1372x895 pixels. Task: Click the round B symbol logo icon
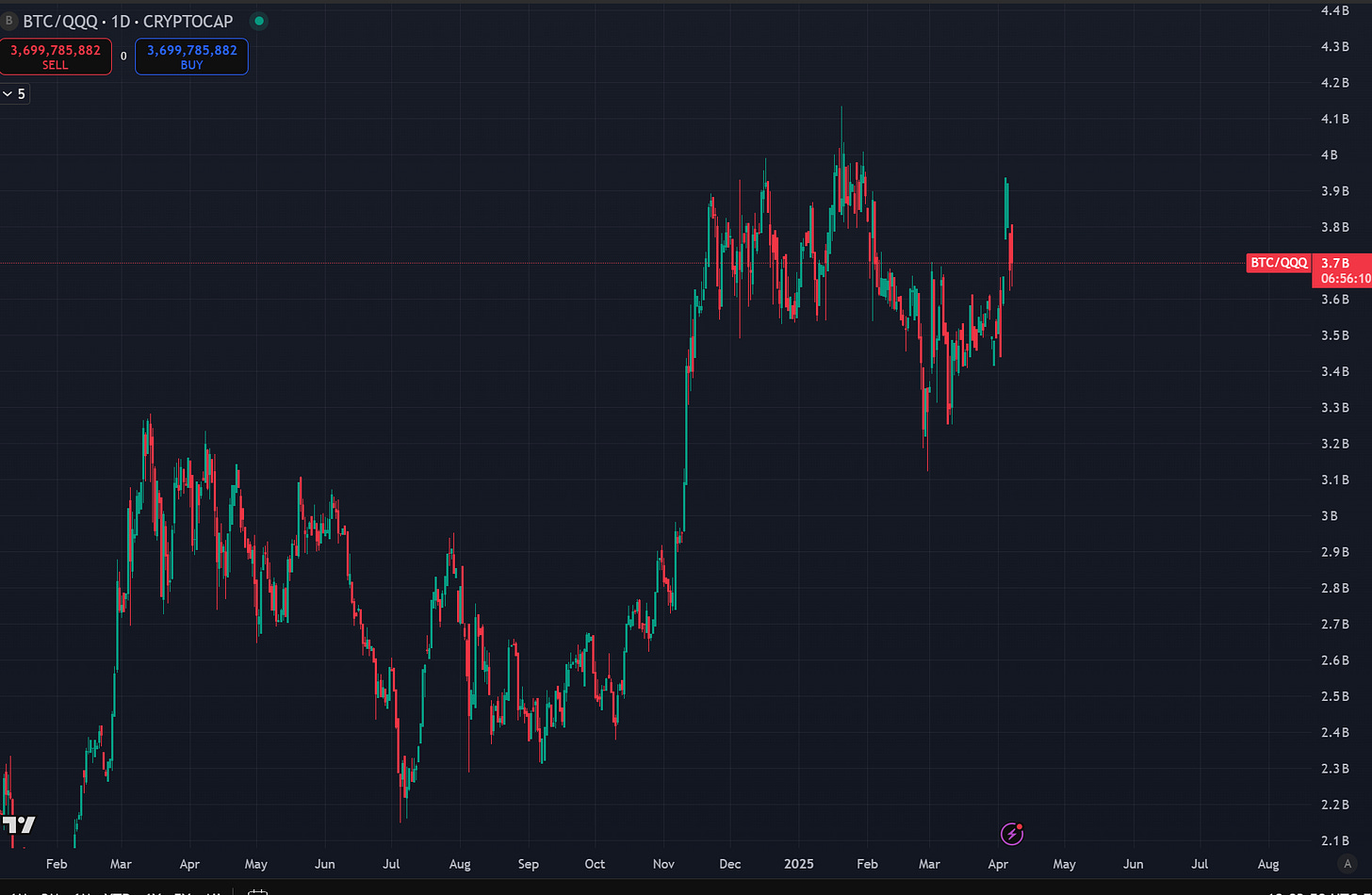9,21
